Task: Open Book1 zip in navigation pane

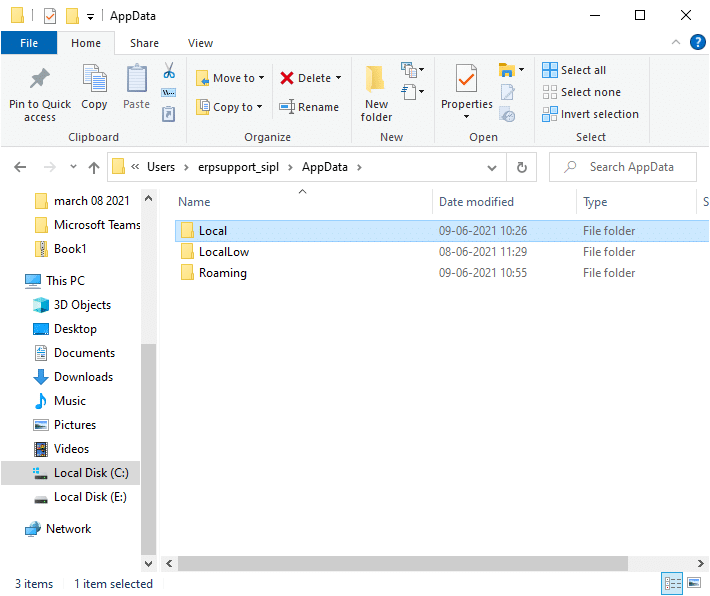Action: (x=70, y=249)
